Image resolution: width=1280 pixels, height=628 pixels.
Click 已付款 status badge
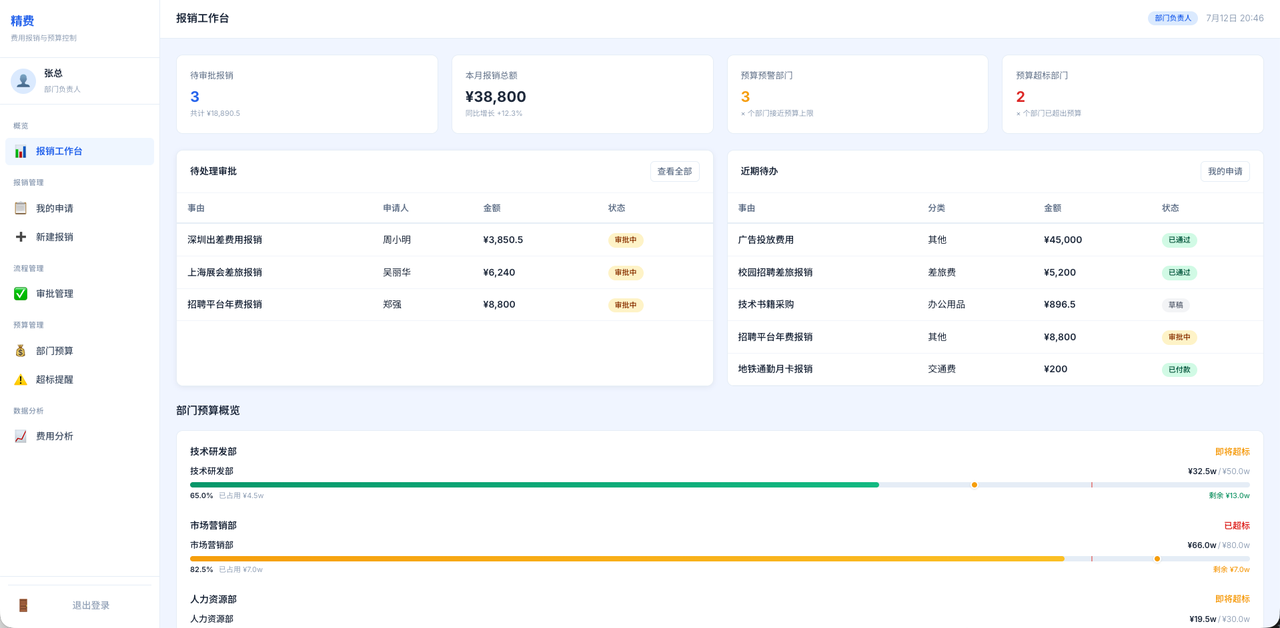[1179, 369]
